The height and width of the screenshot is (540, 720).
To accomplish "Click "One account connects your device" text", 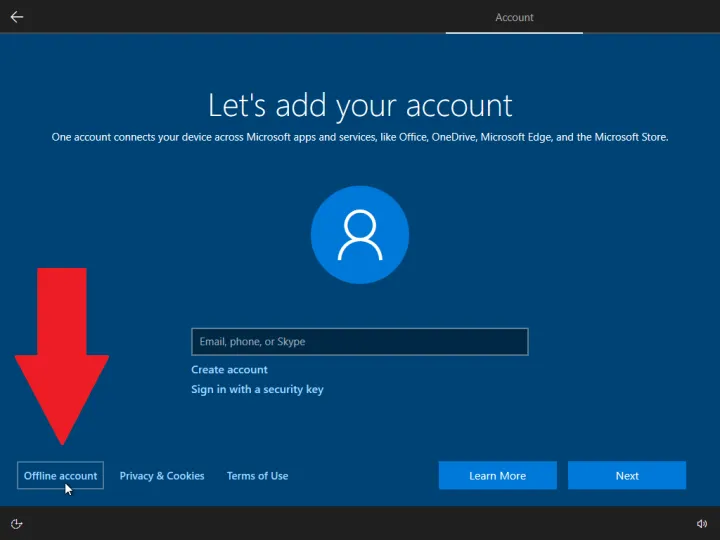I will click(x=120, y=137).
